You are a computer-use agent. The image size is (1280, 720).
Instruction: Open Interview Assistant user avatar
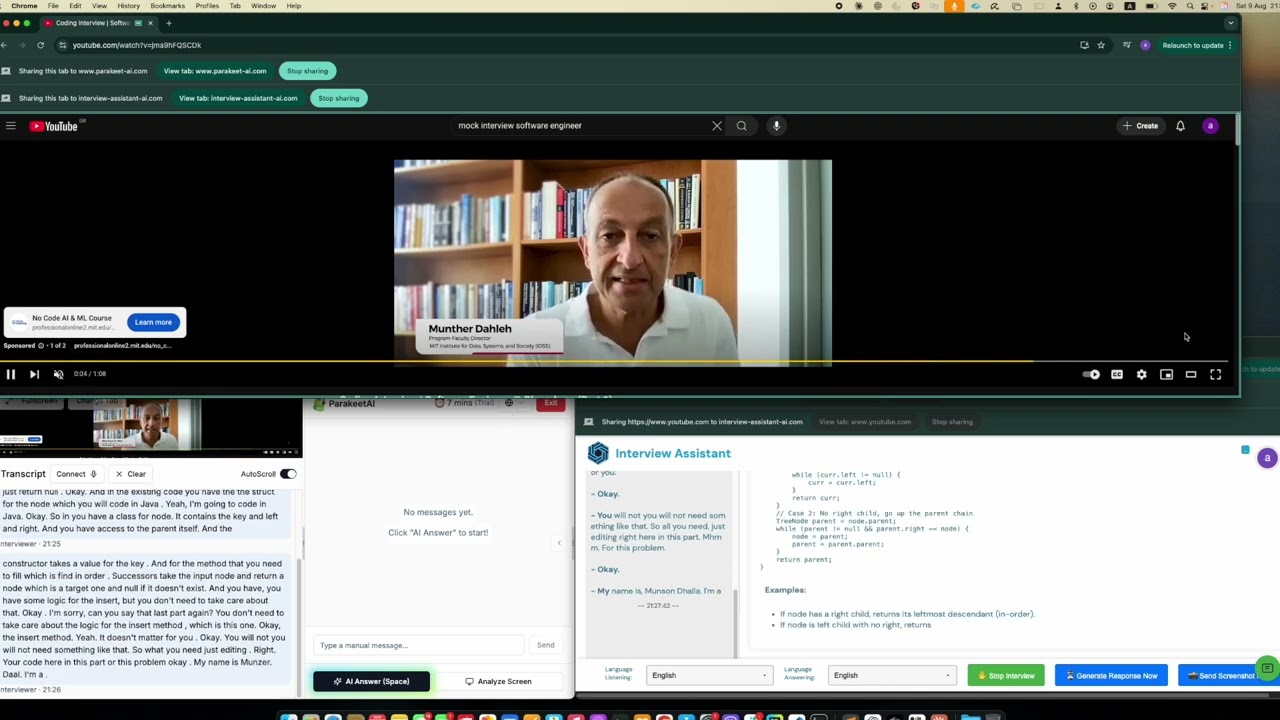[1267, 458]
